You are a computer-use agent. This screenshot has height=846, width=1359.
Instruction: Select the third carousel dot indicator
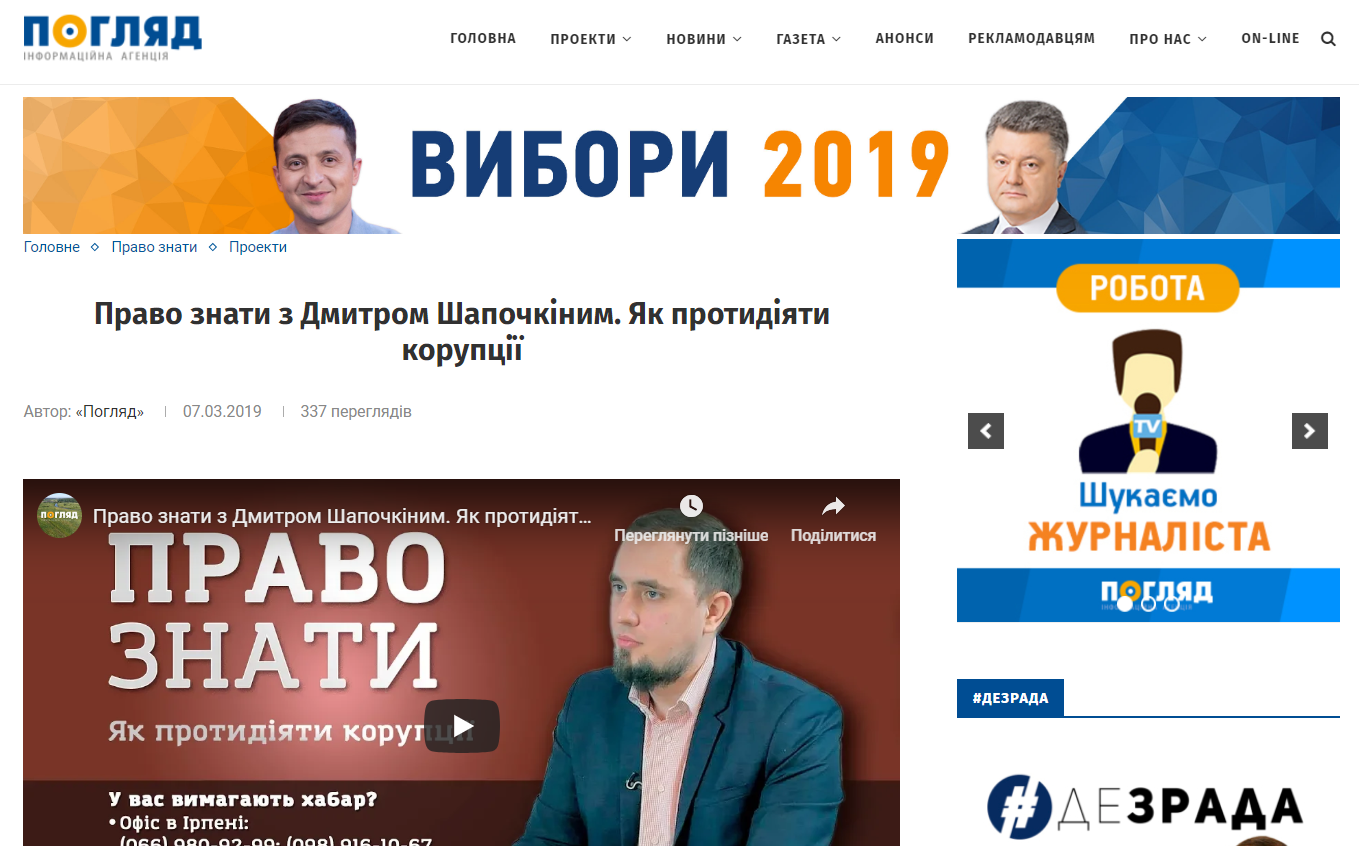coord(1171,604)
